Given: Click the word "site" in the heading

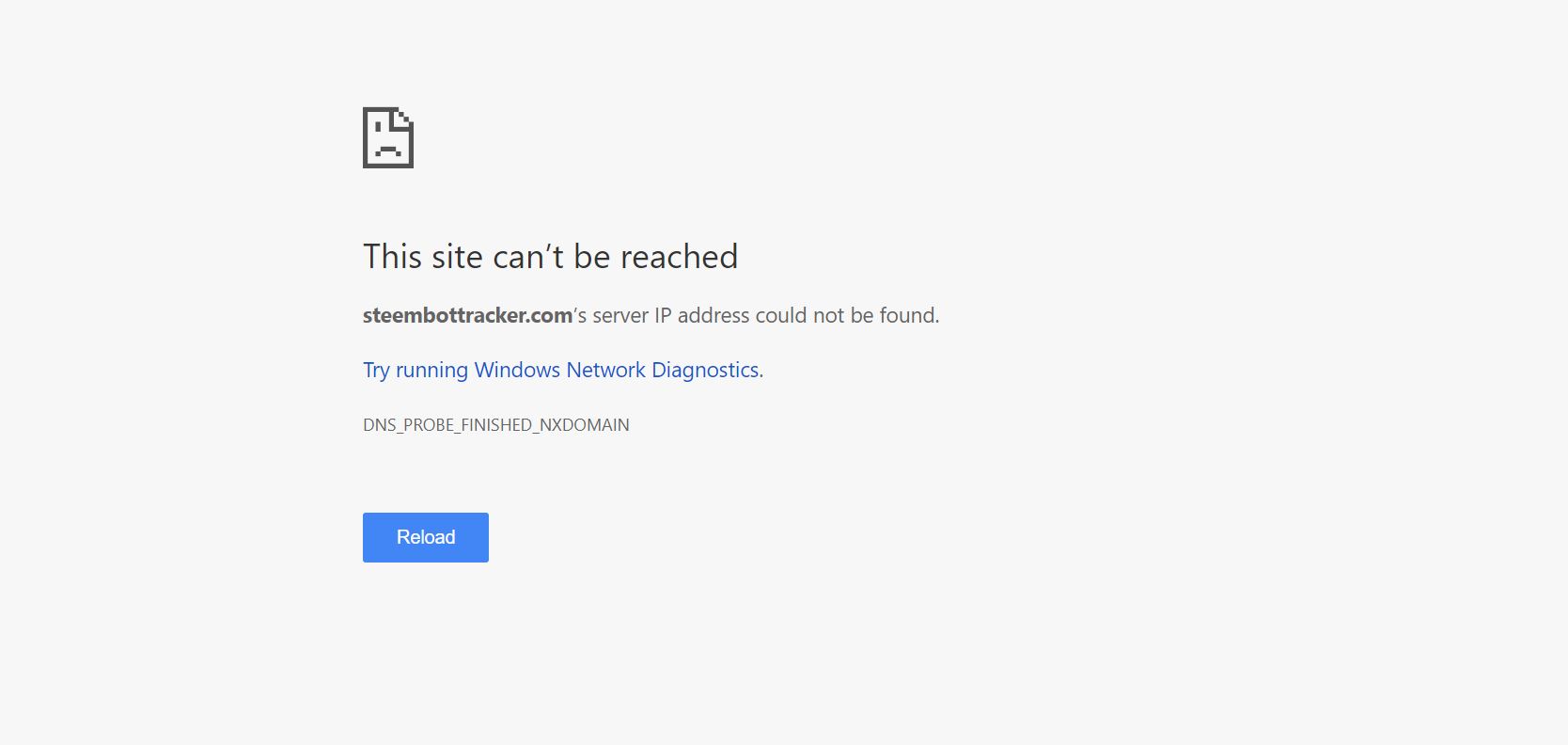Looking at the screenshot, I should click(457, 257).
